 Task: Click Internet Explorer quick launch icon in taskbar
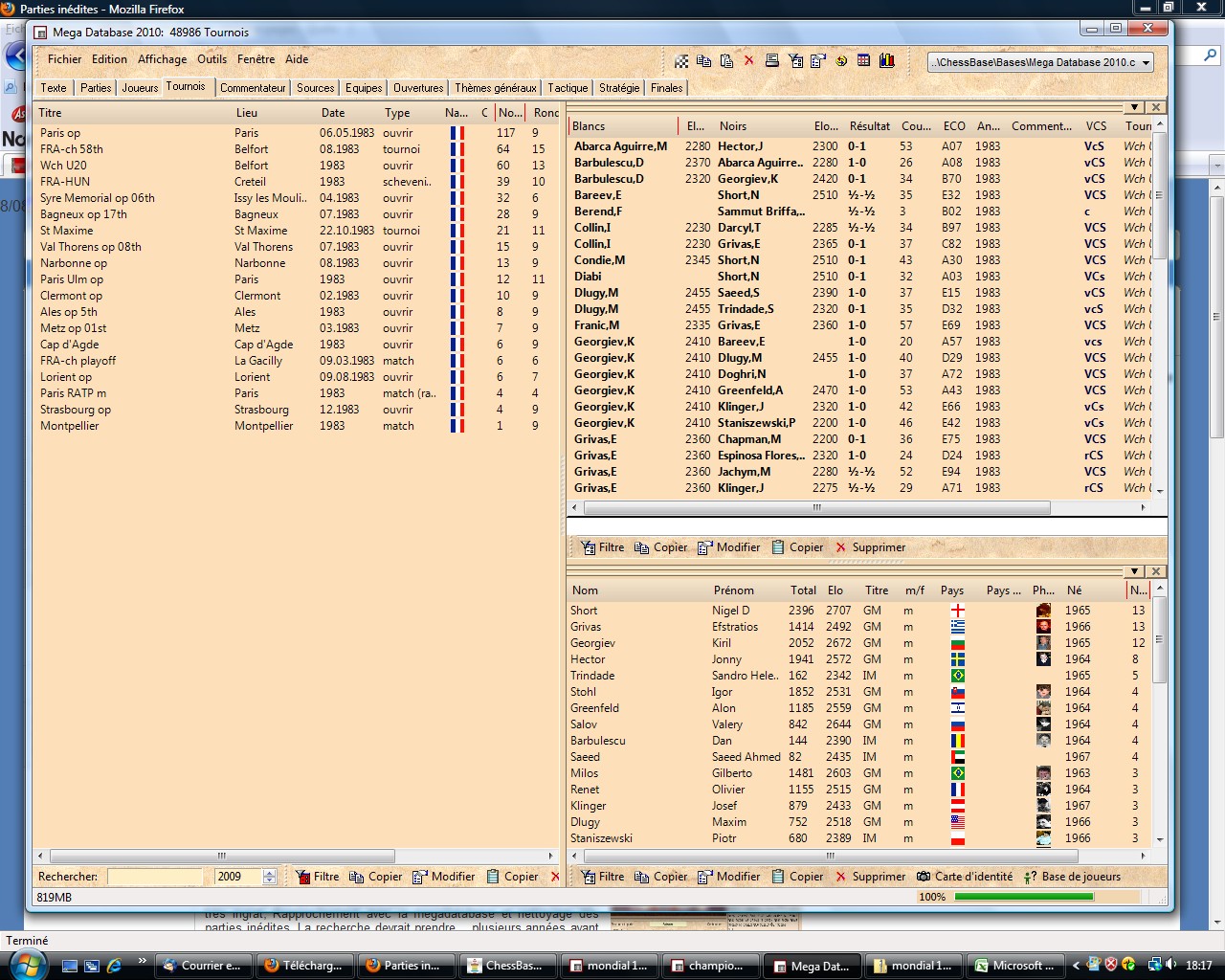point(114,966)
